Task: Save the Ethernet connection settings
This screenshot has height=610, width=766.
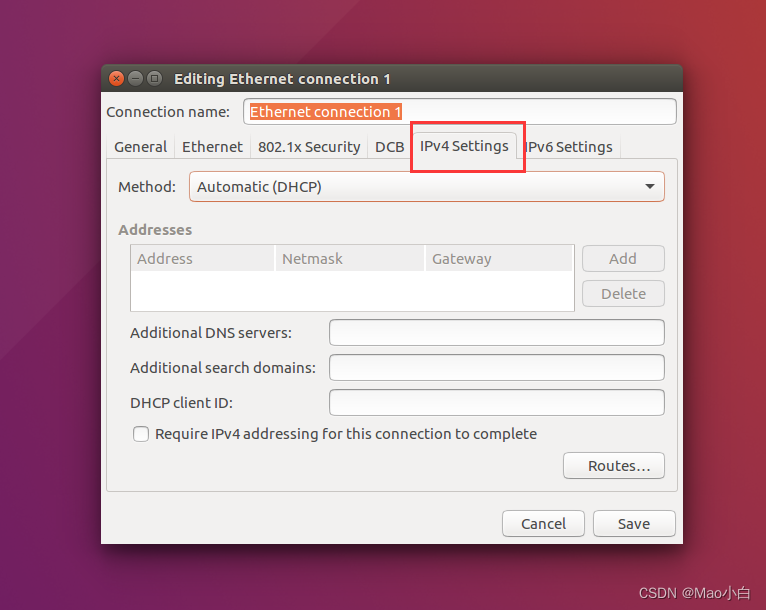Action: tap(634, 524)
